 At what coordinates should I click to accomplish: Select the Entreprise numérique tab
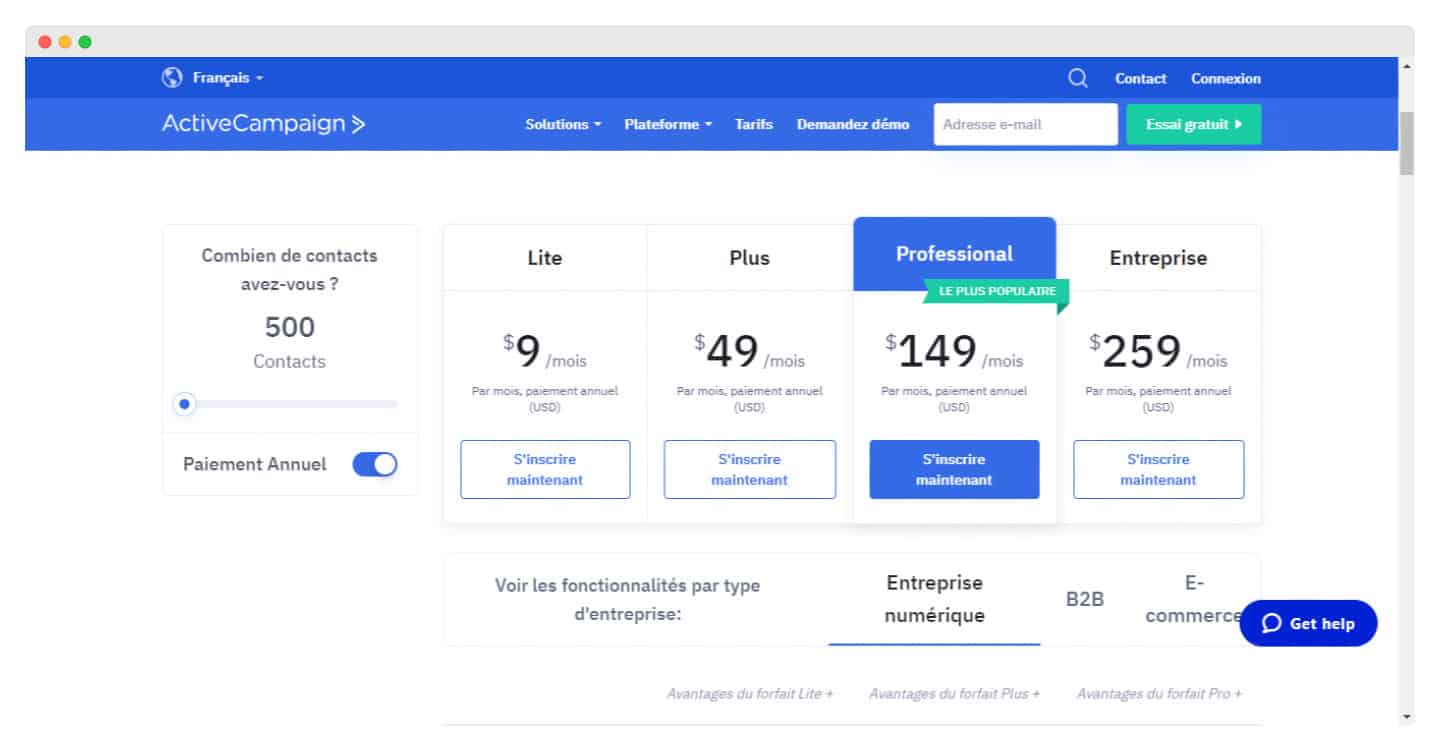pos(935,599)
